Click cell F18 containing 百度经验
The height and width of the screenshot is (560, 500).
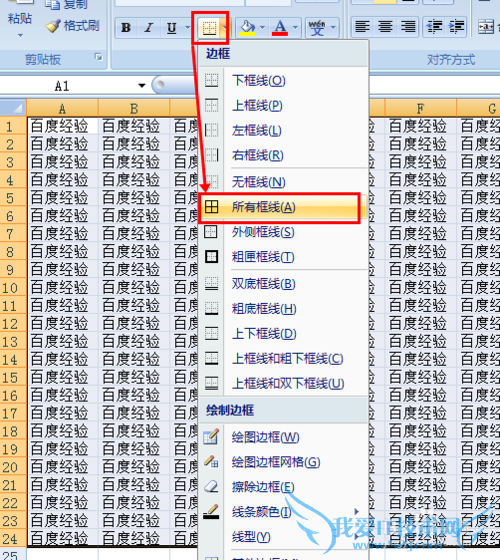point(420,431)
